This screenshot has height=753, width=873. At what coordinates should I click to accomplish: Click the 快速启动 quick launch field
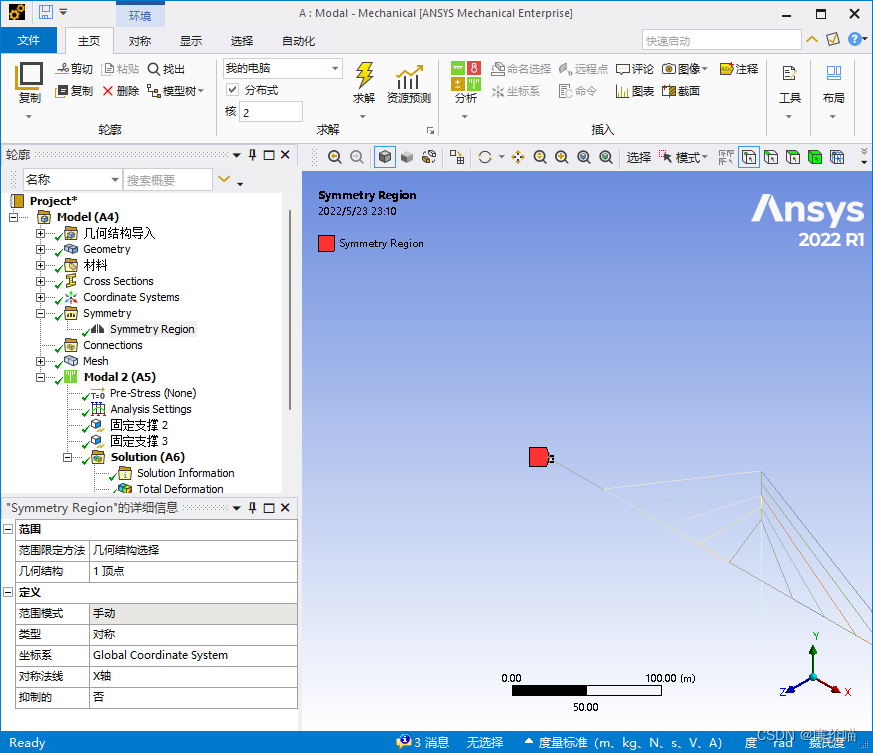tap(722, 41)
